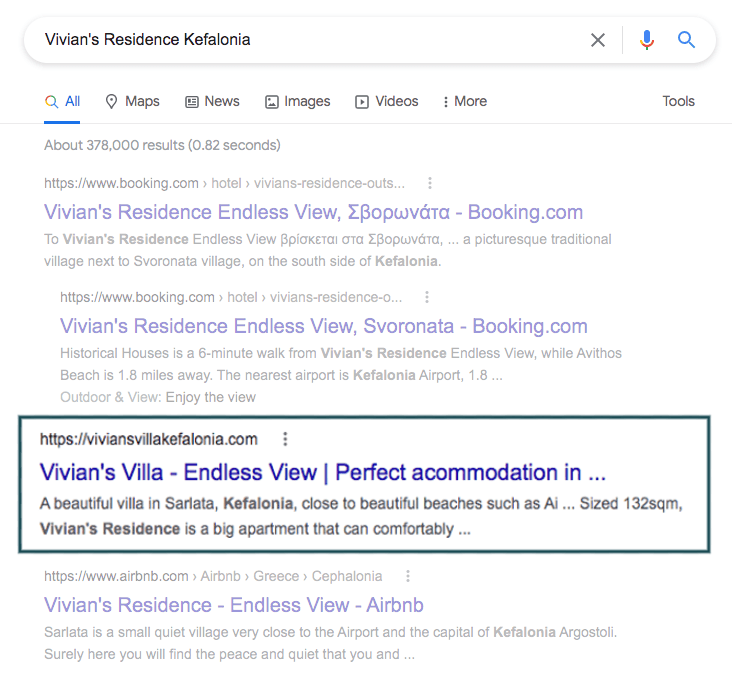Open Vivian's Residence Airbnb result link
Screen dimensions: 732x690
(233, 605)
